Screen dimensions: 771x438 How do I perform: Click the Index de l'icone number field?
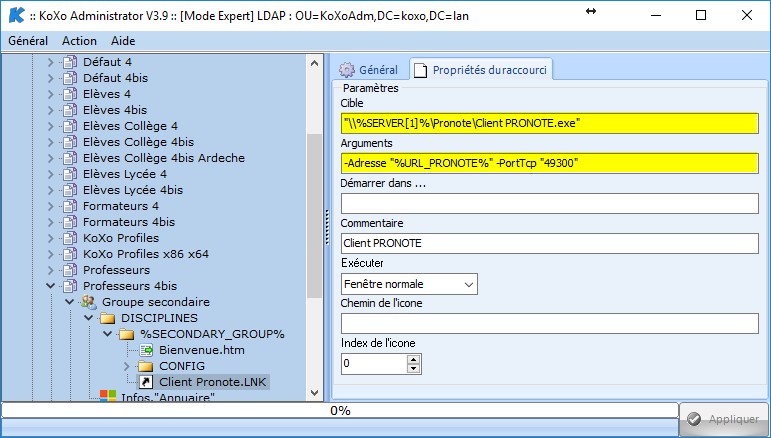pos(374,364)
